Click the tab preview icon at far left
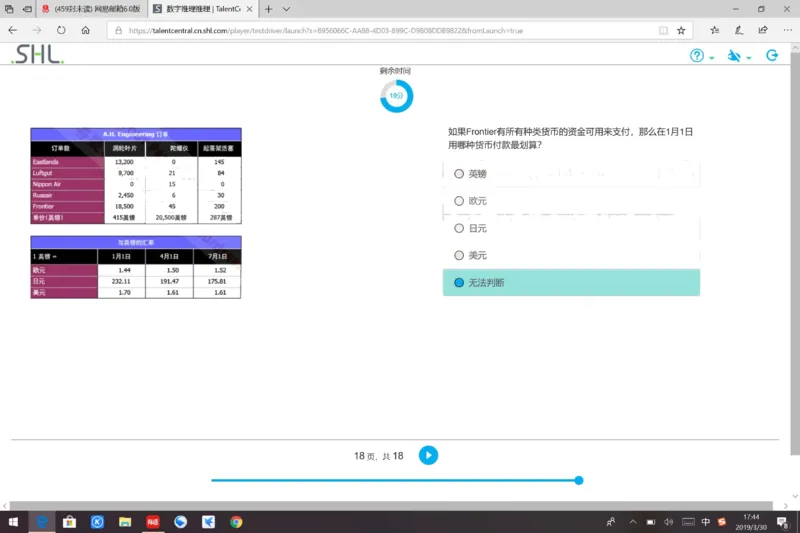The image size is (800, 533). pos(9,9)
